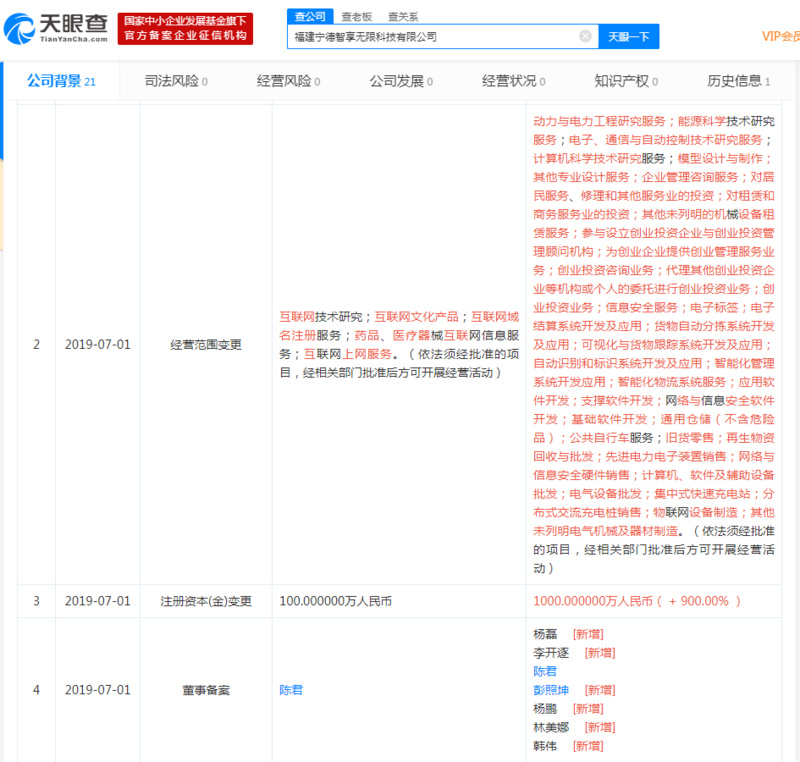Click the red 官方备案企业征信机构 banner
The image size is (800, 762).
pos(185,29)
